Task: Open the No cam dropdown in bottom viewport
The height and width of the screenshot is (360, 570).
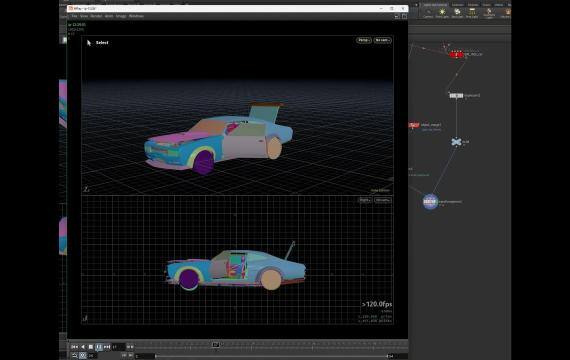Action: tap(382, 200)
